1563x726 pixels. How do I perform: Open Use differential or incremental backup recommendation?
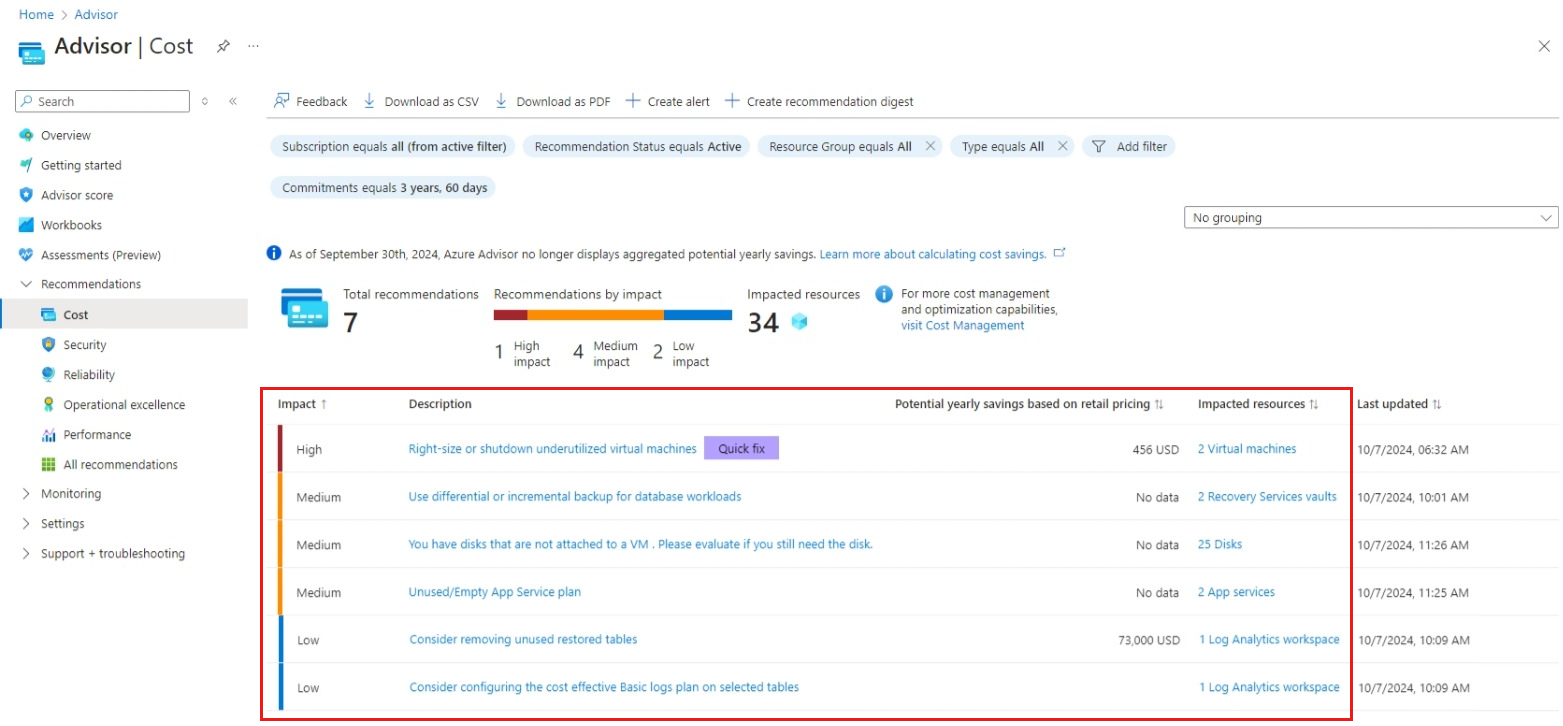click(x=575, y=496)
